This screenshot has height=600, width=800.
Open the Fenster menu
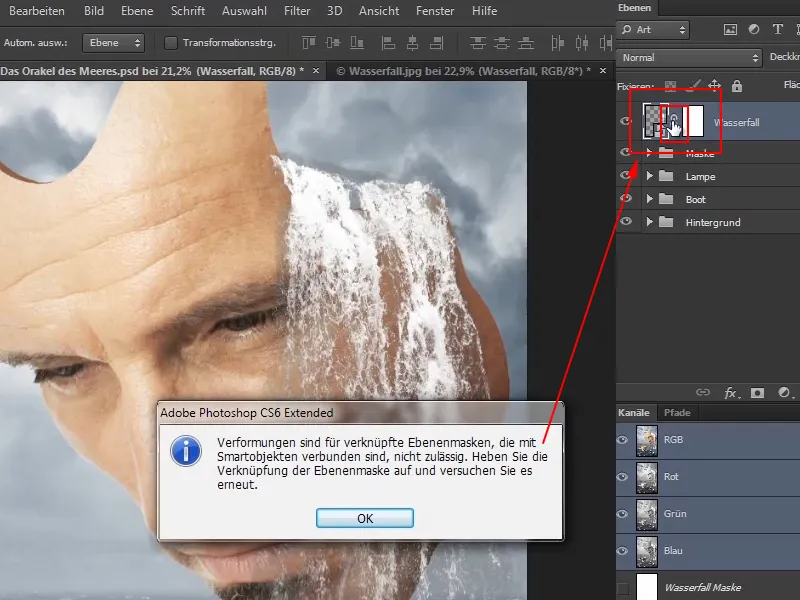pyautogui.click(x=435, y=11)
